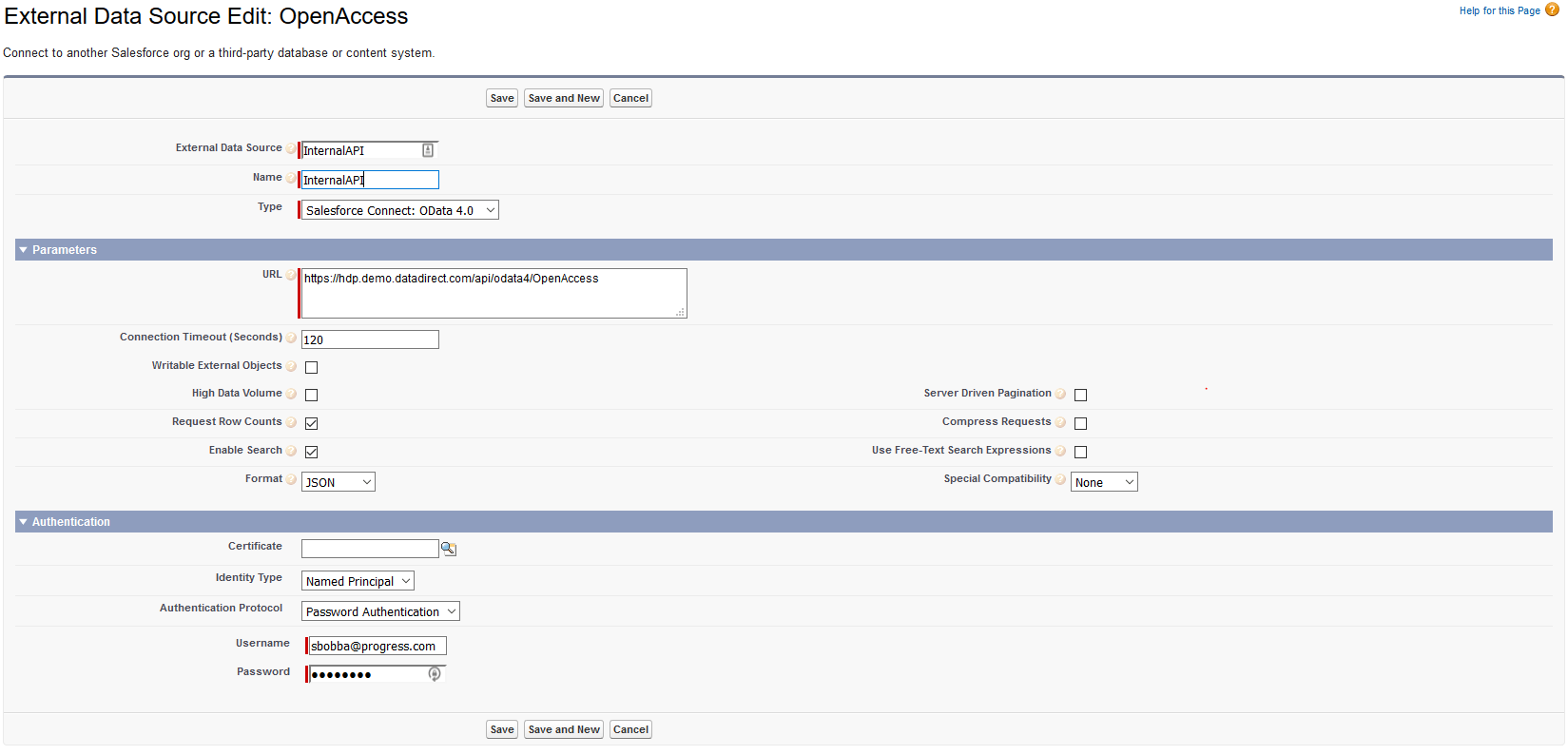Click the key icon inside Password field

(435, 674)
